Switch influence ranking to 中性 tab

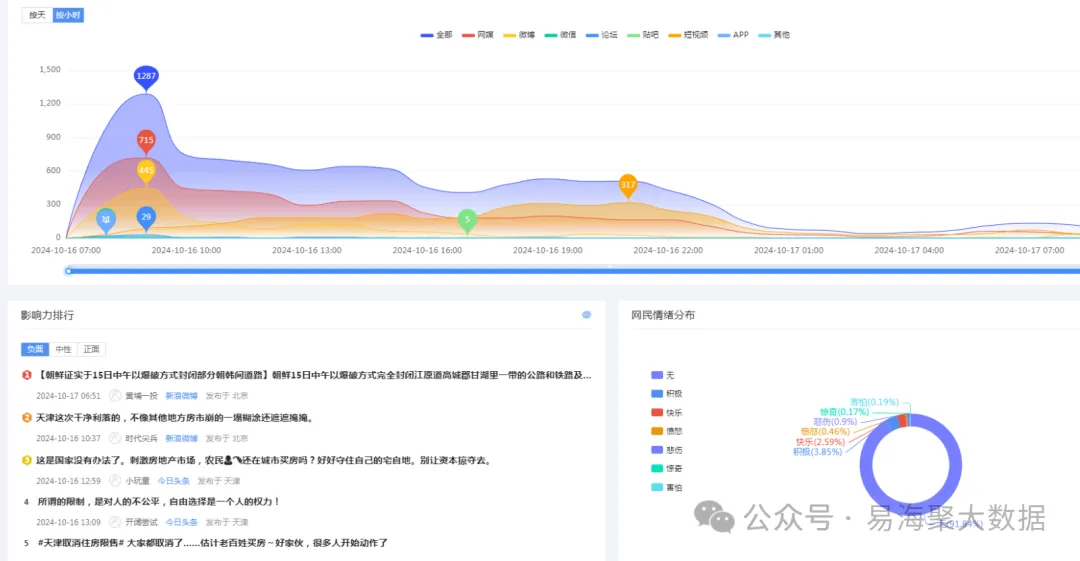coord(63,349)
